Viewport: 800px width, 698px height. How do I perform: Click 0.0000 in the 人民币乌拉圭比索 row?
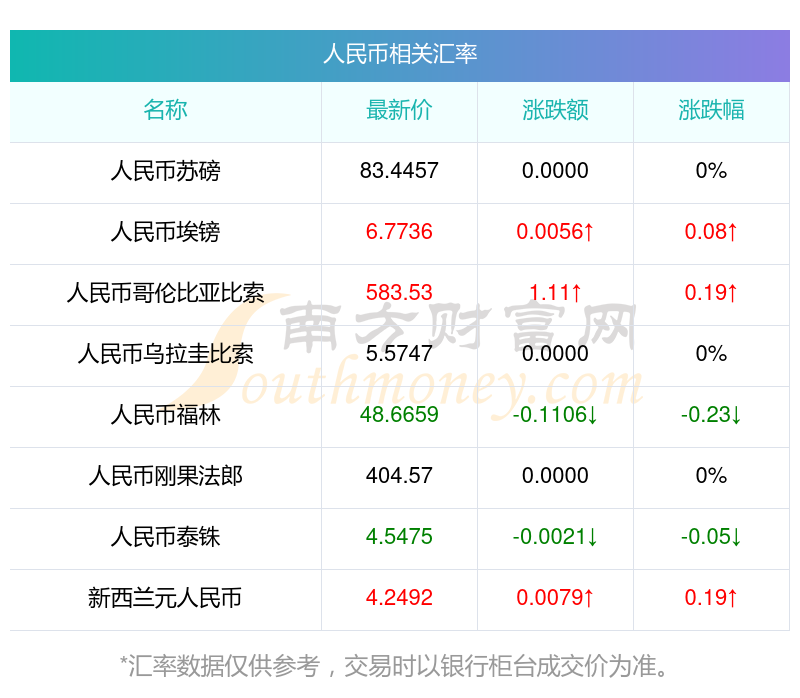[555, 354]
